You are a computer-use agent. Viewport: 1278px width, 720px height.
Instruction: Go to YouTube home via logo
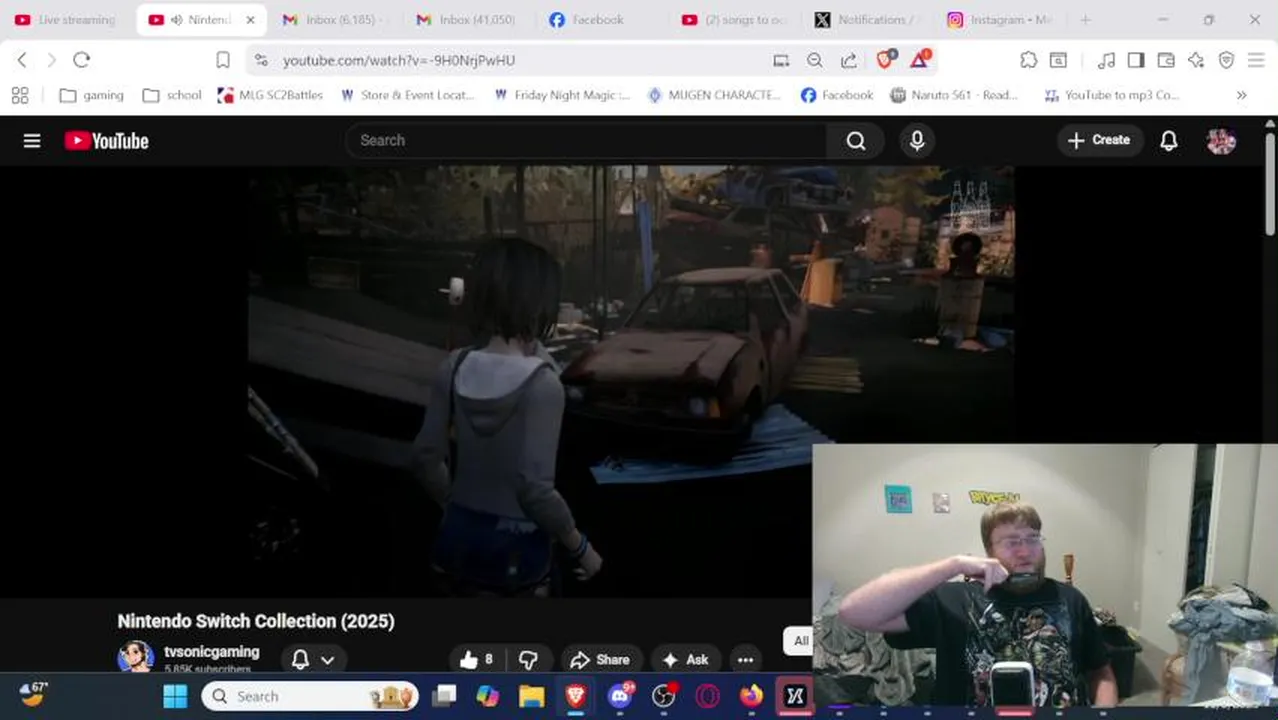click(106, 141)
